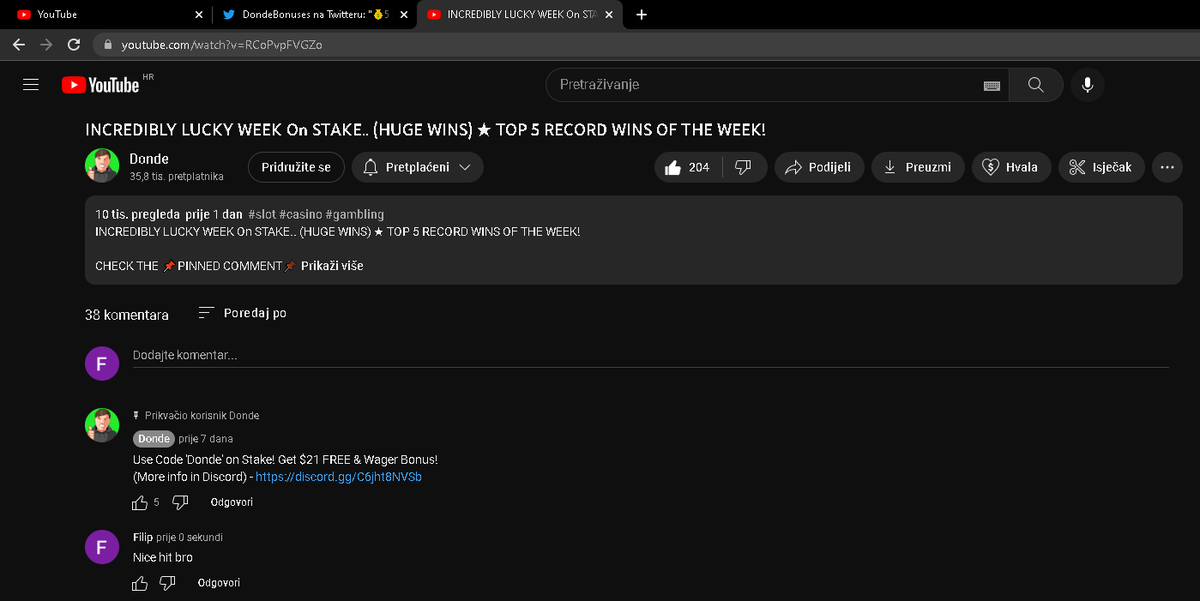Like Filip's 'Nice hit bro' comment
The height and width of the screenshot is (601, 1200).
tap(140, 583)
